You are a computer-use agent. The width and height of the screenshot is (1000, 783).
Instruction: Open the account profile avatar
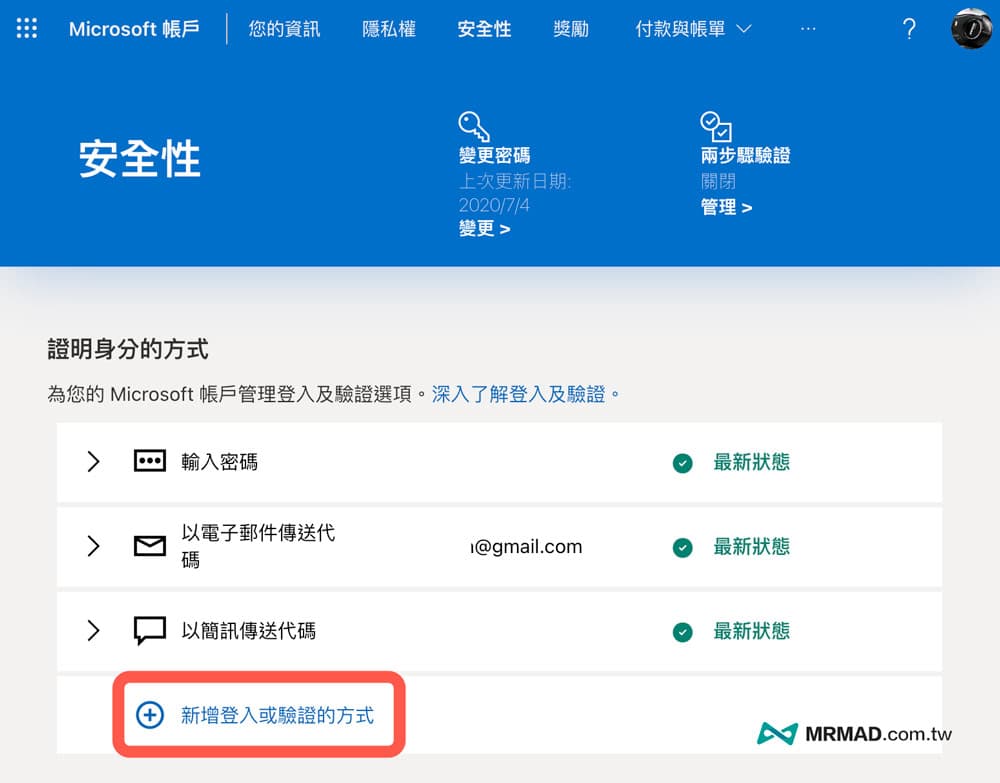(971, 29)
